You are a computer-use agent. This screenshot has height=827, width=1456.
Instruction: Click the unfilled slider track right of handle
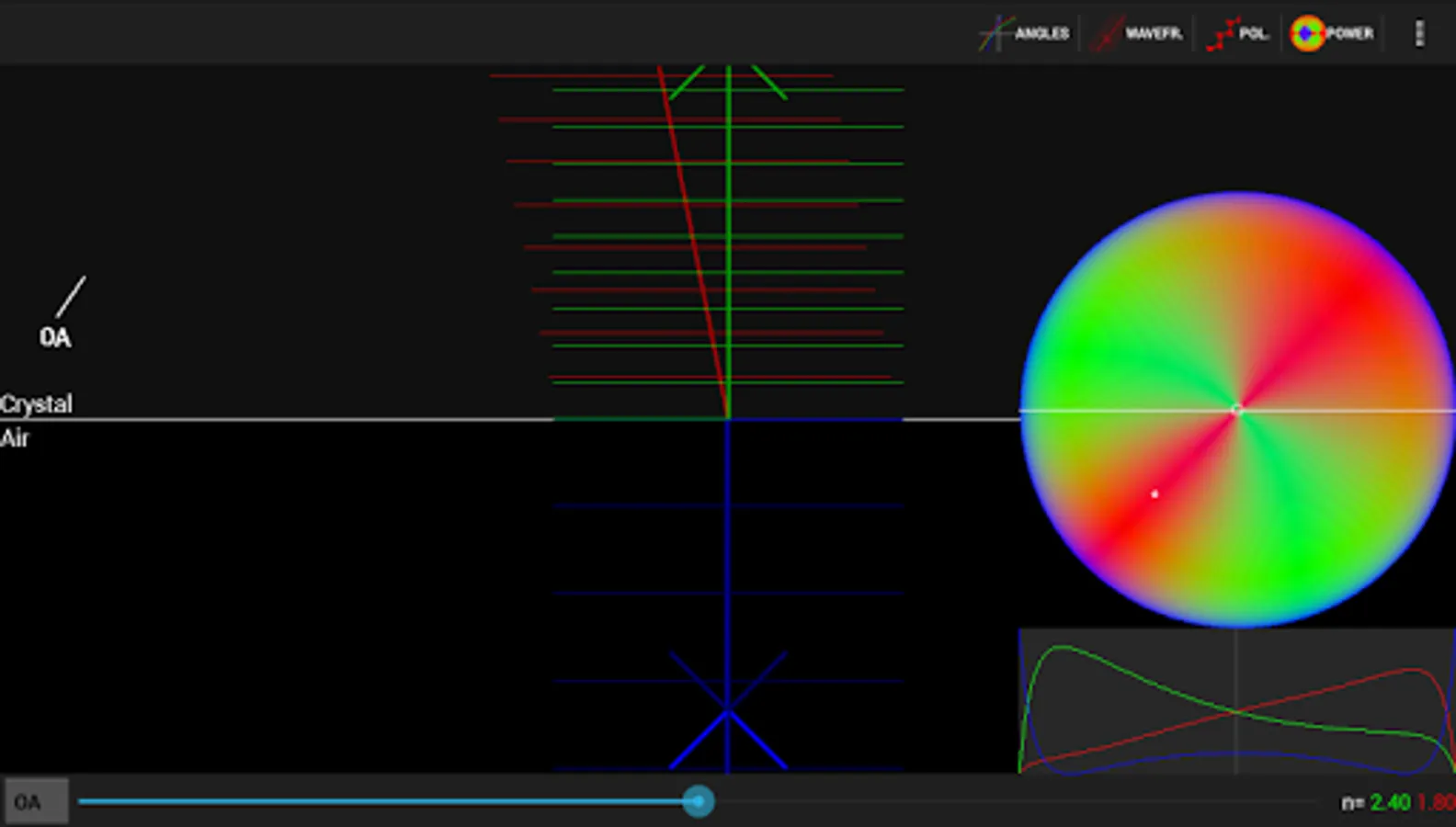(x=1011, y=801)
